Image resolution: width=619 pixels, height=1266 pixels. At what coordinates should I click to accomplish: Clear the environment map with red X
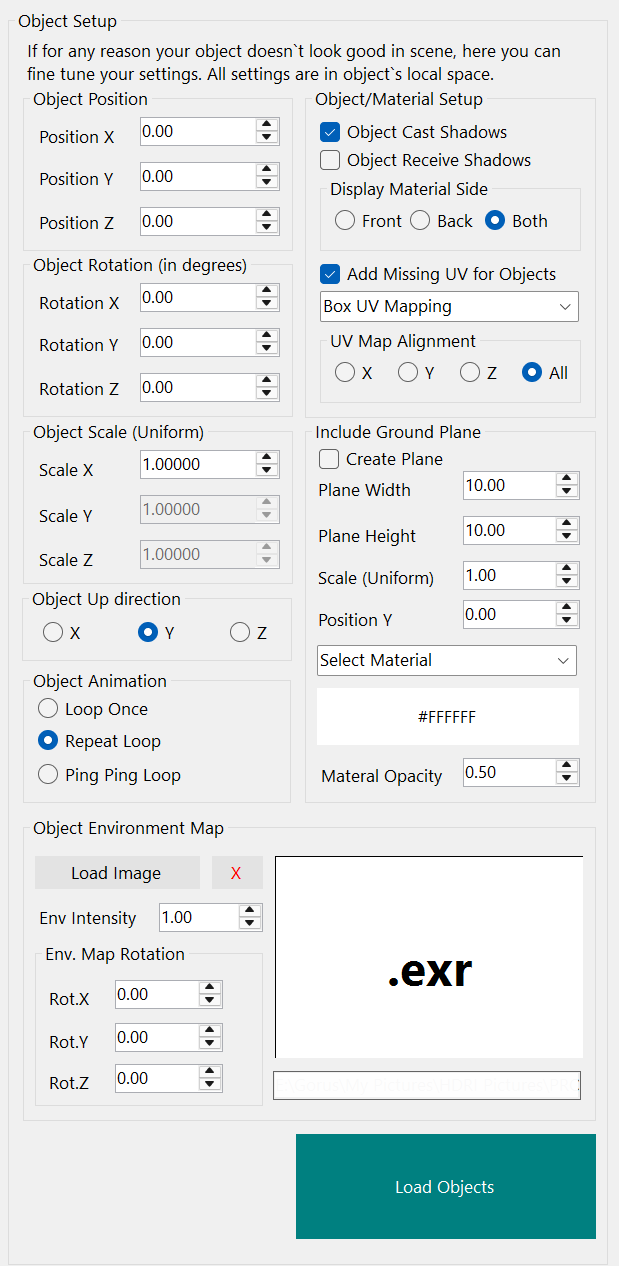pyautogui.click(x=237, y=872)
